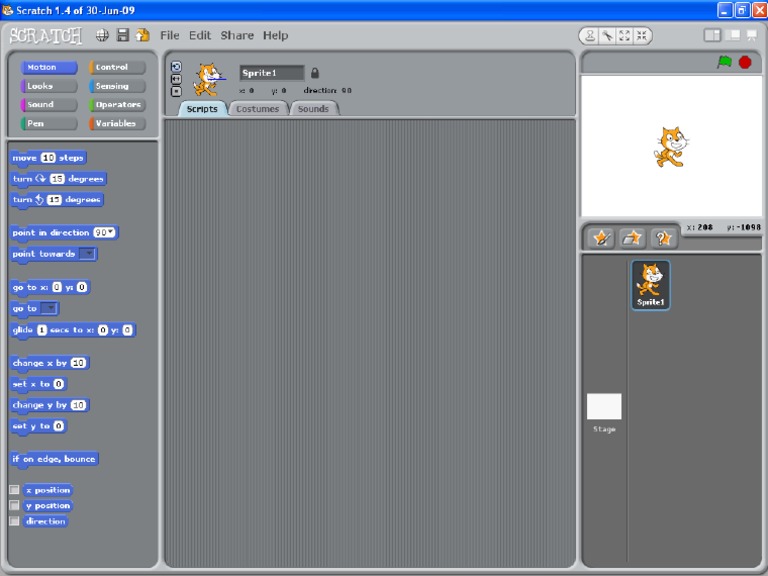This screenshot has width=768, height=576.
Task: Enable the direction checkbox
Action: pyautogui.click(x=14, y=521)
